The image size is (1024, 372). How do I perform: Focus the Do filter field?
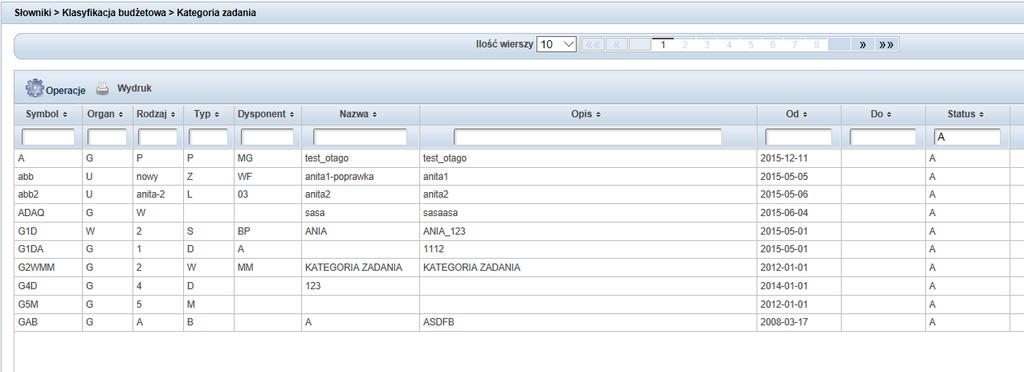click(883, 137)
